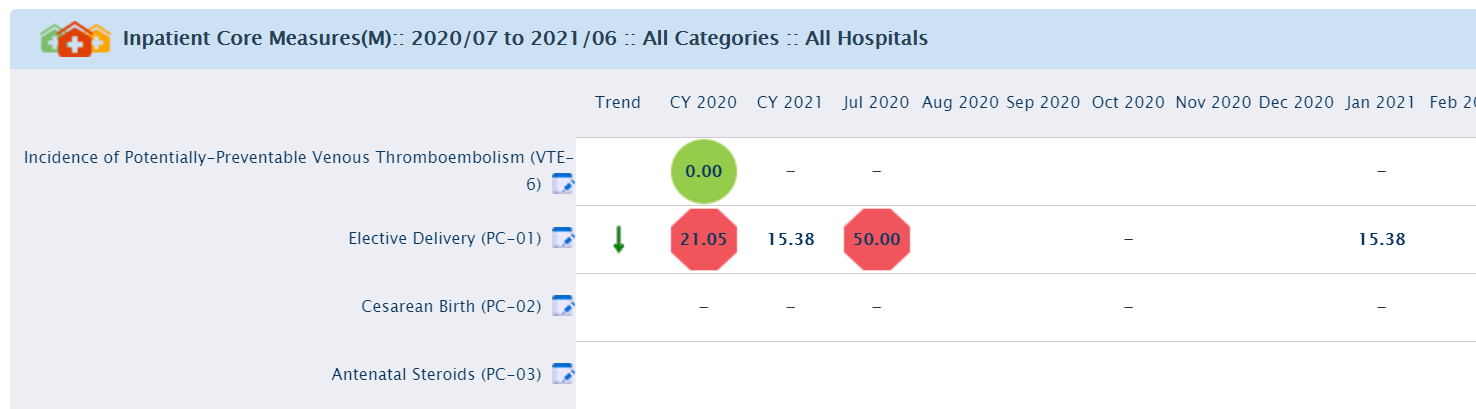
Task: Open Cesarean Birth (PC-02) measure
Action: tap(451, 307)
